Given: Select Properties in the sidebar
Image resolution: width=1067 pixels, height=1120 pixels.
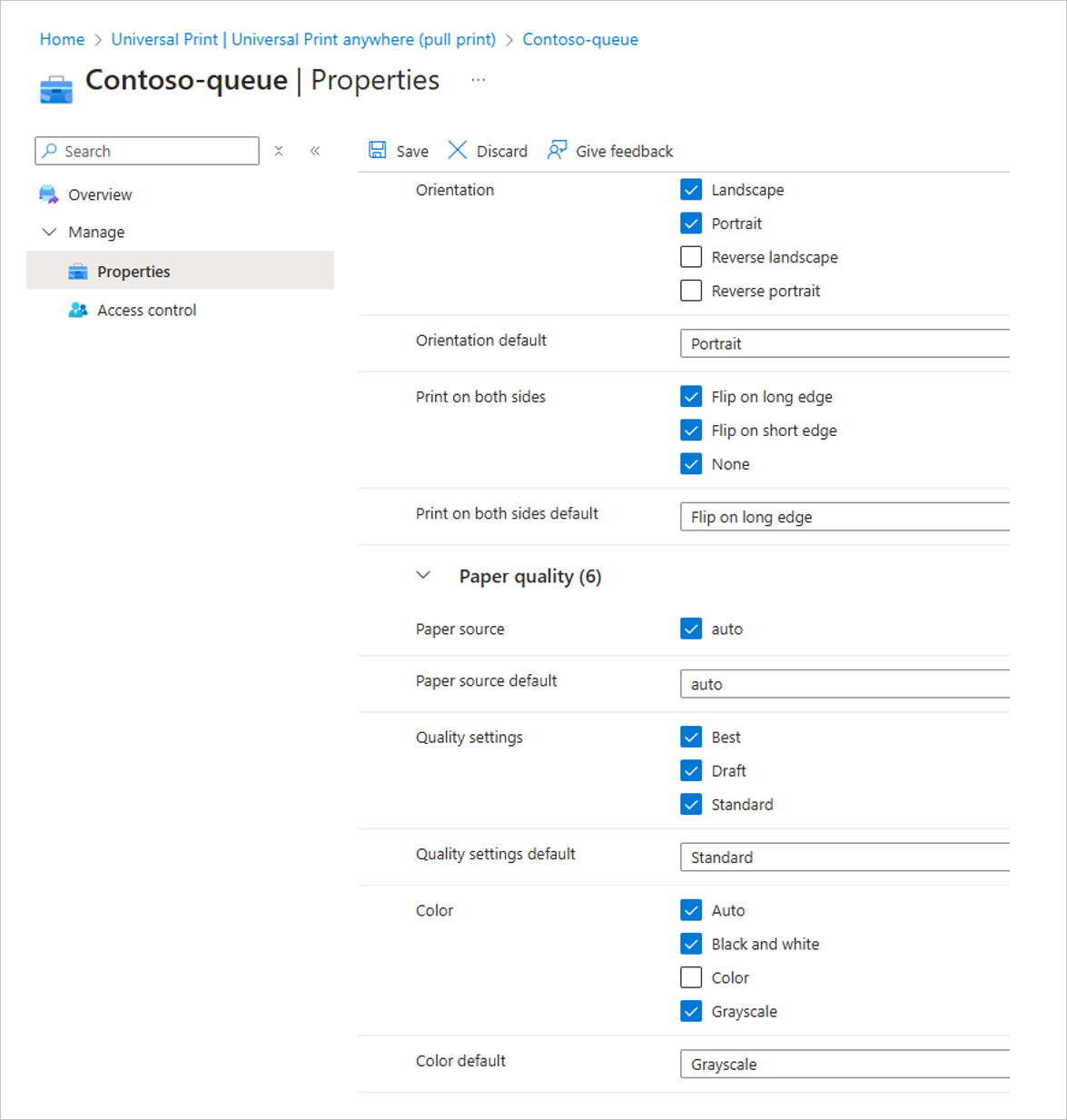Looking at the screenshot, I should [x=133, y=272].
